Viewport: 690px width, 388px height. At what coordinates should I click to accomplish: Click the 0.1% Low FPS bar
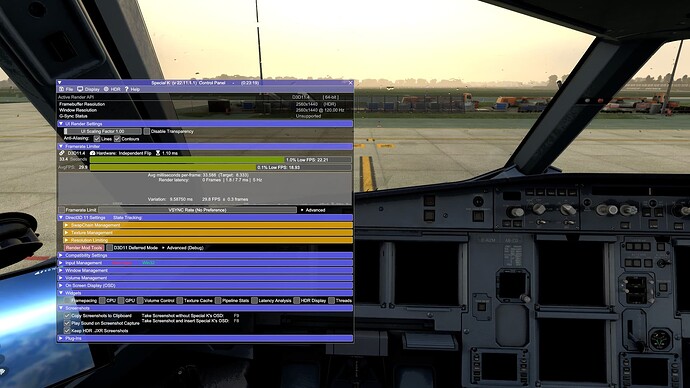coord(220,168)
